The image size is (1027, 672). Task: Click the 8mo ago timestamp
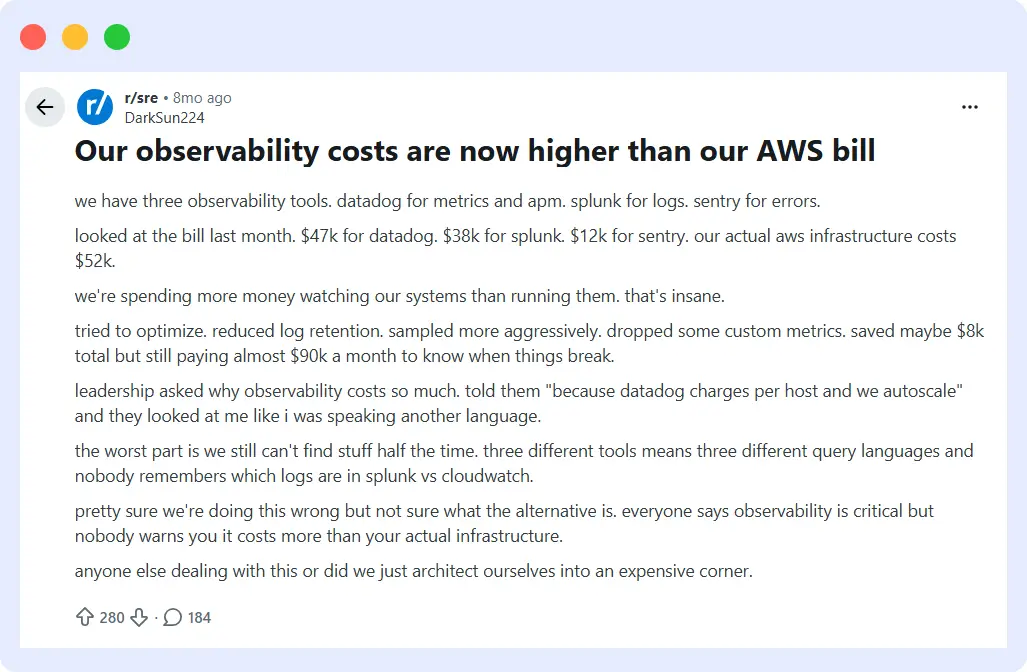coord(202,98)
